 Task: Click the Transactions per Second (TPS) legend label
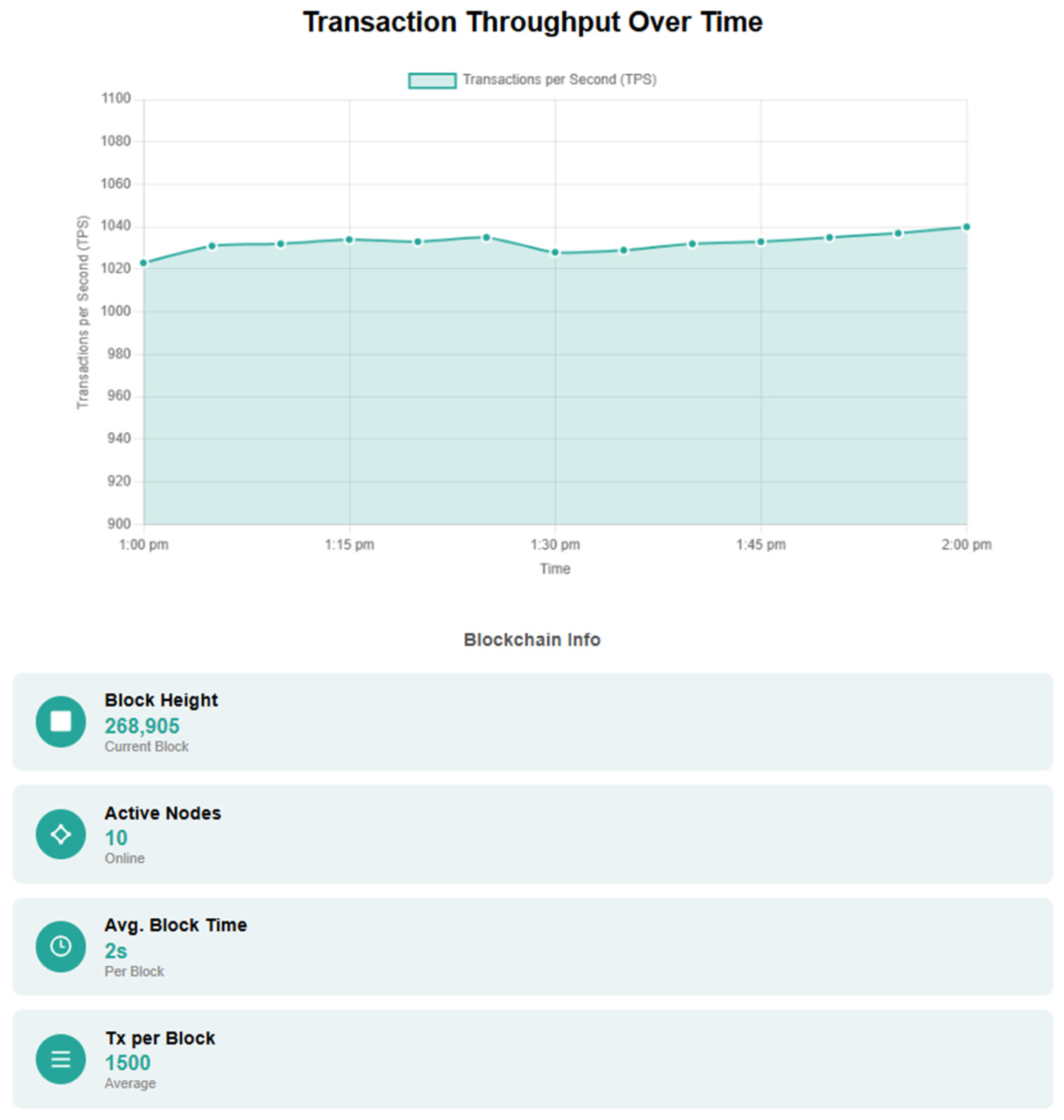[x=559, y=80]
